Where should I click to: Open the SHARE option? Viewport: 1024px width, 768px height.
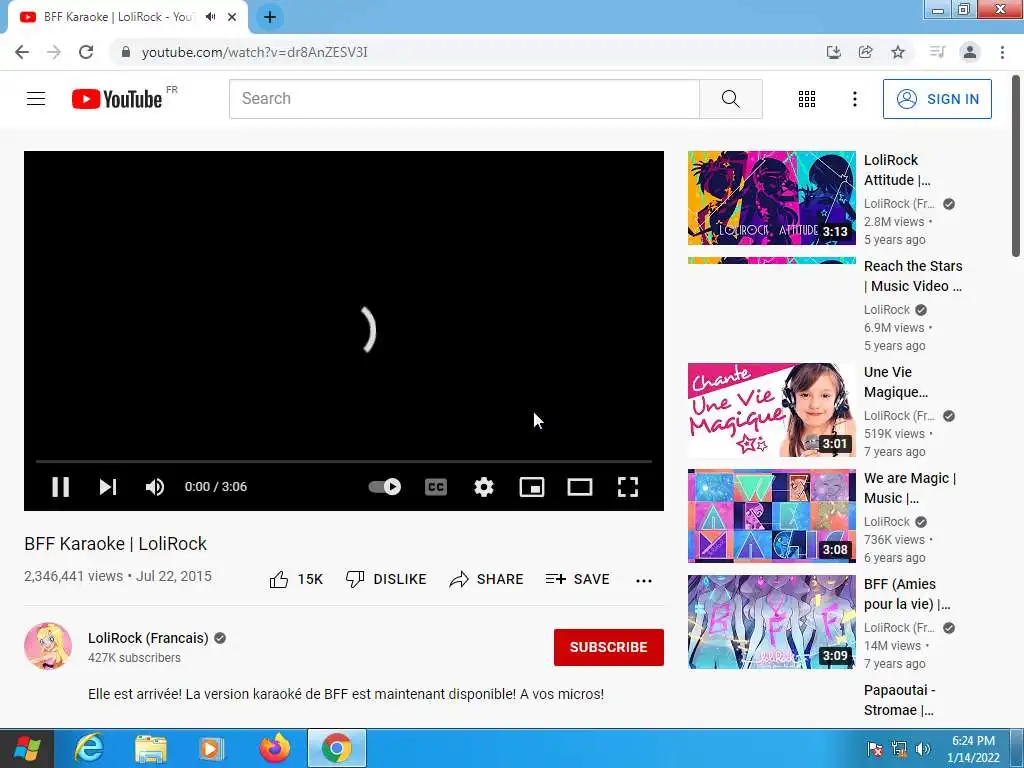pyautogui.click(x=487, y=579)
